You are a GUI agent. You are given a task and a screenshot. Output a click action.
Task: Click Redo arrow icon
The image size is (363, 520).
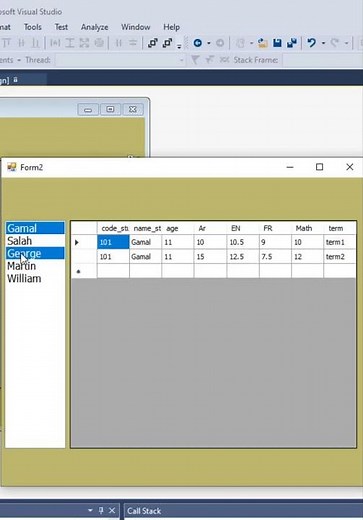(334, 43)
